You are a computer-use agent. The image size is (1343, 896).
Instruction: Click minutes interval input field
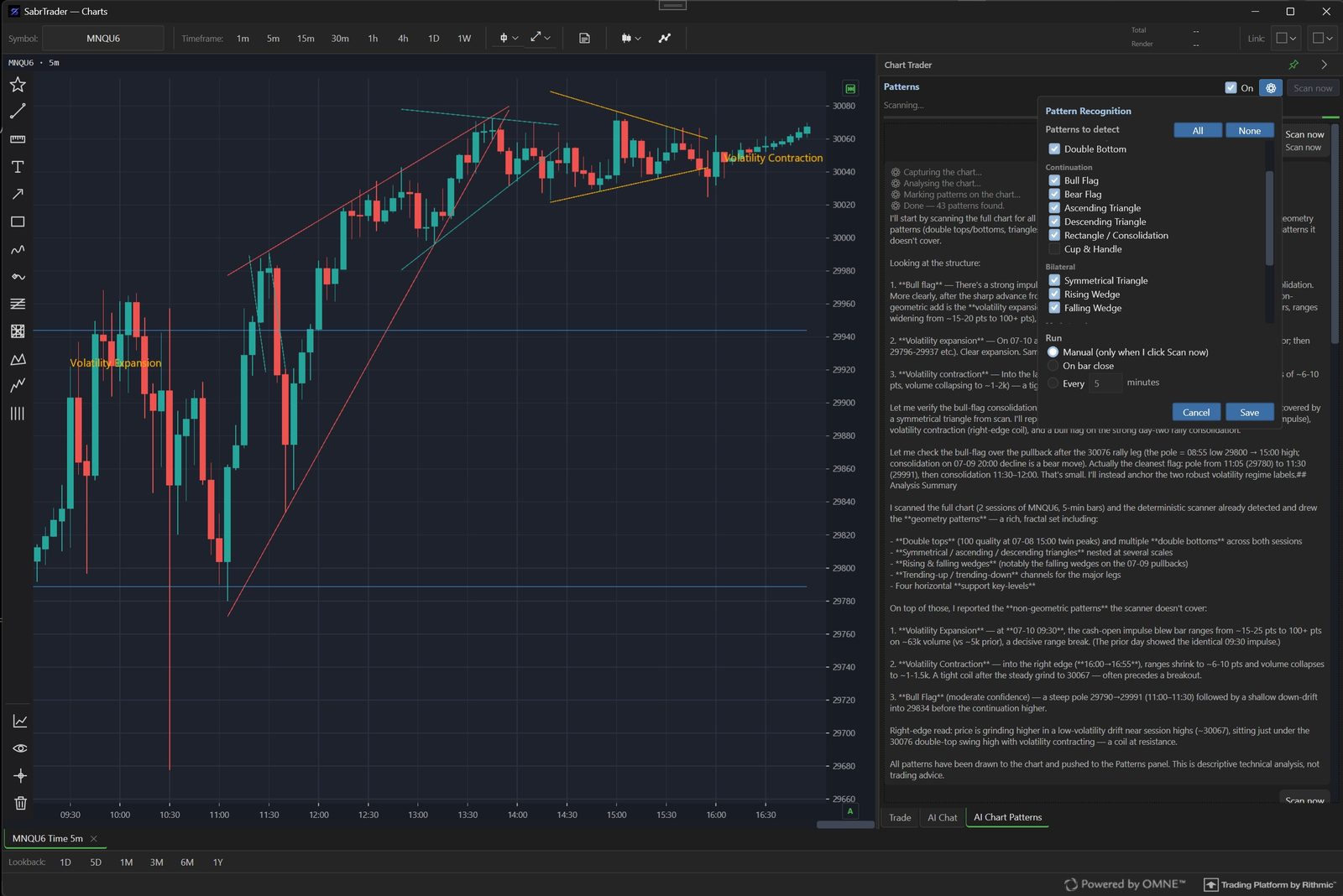click(1105, 383)
